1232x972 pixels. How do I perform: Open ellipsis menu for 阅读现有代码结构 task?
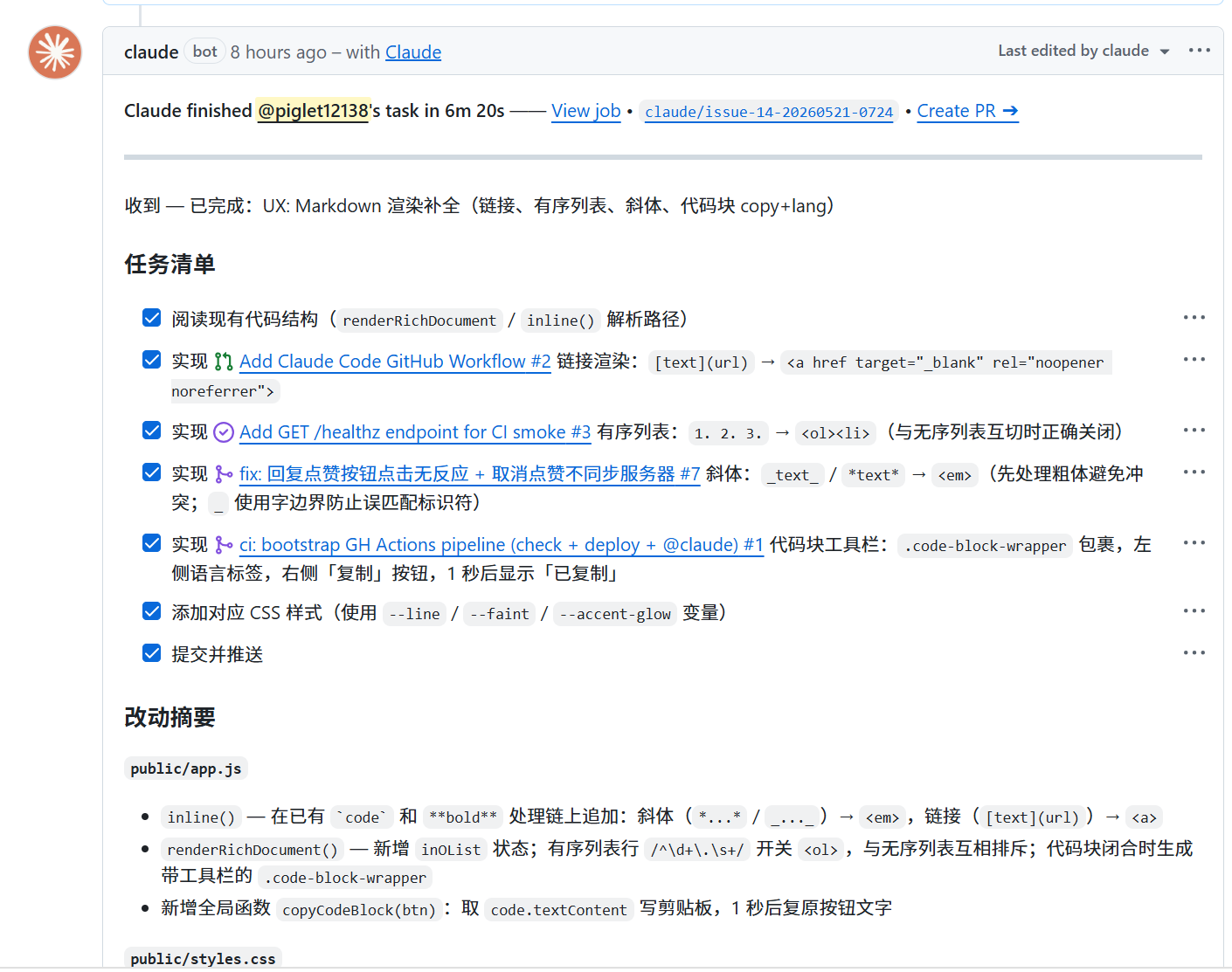(1194, 318)
